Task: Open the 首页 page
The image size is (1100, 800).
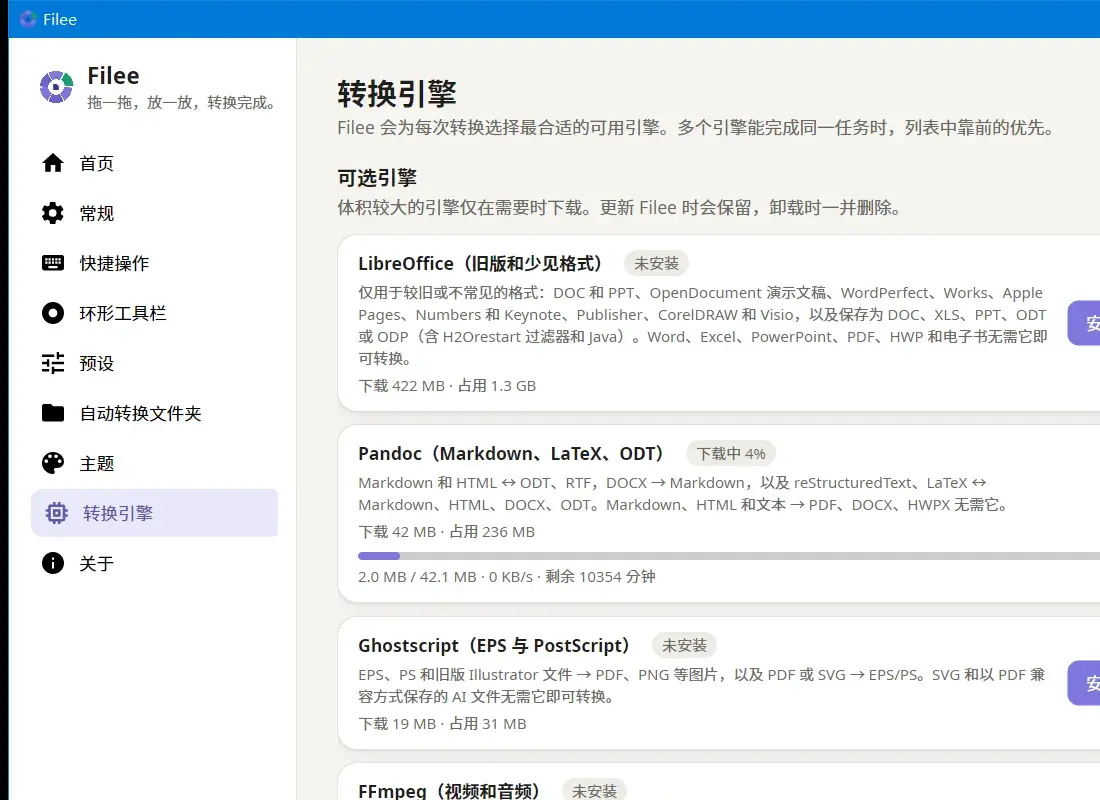Action: point(154,163)
